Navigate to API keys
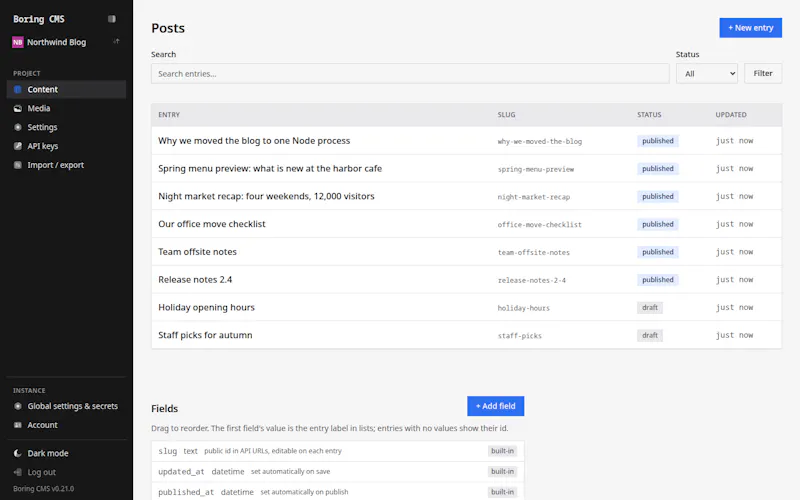This screenshot has height=500, width=800. point(66,146)
